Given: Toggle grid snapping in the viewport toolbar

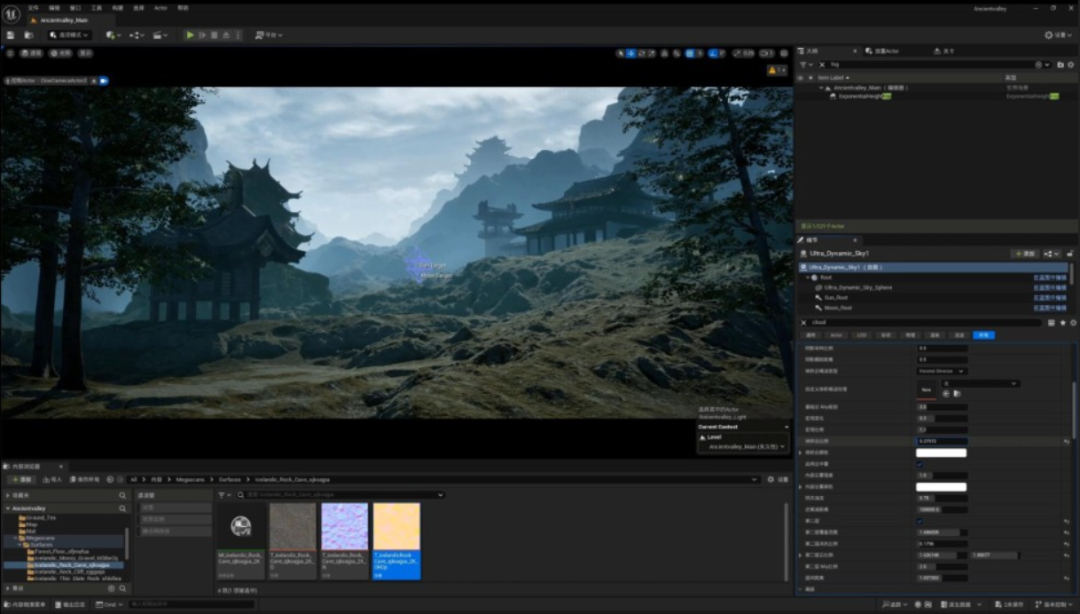Looking at the screenshot, I should click(x=689, y=53).
